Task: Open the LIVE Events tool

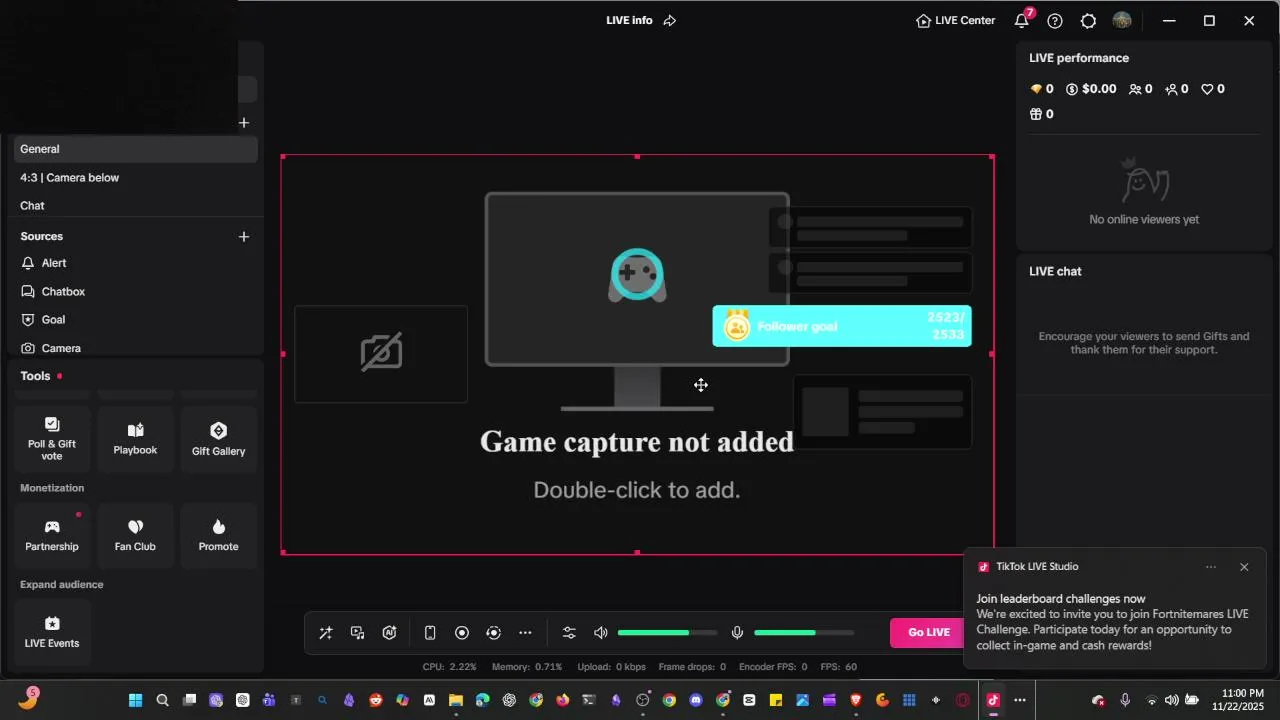Action: click(x=52, y=632)
